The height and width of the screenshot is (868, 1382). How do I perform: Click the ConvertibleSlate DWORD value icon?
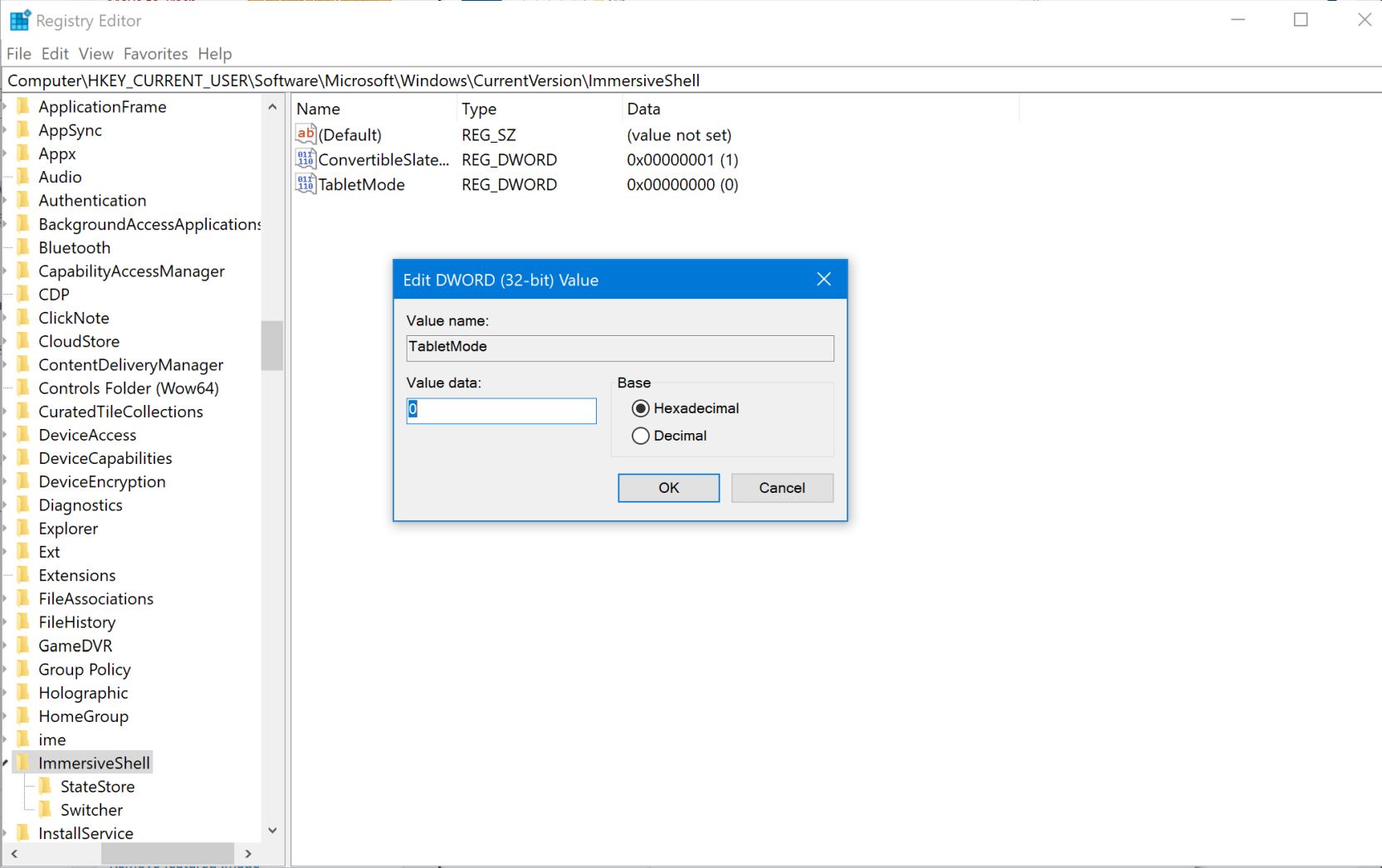[305, 159]
